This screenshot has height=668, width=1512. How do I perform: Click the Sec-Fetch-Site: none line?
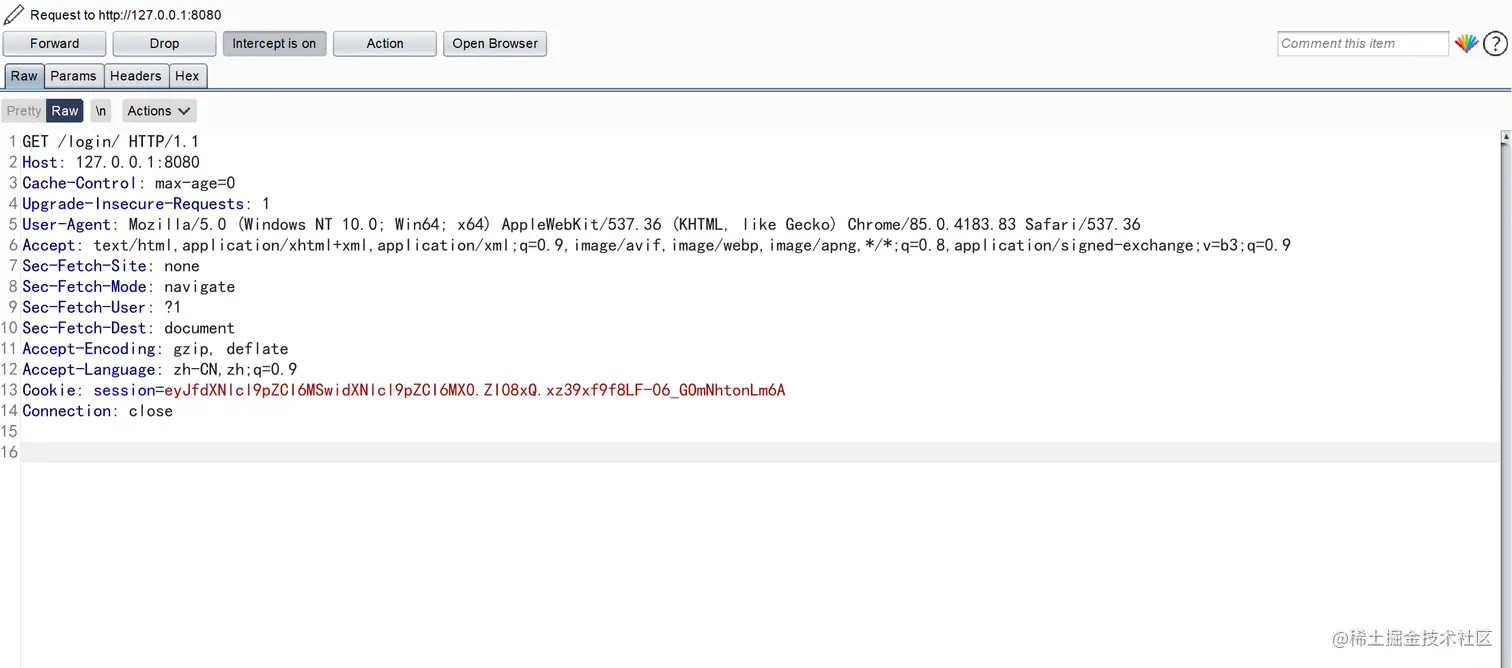(111, 266)
